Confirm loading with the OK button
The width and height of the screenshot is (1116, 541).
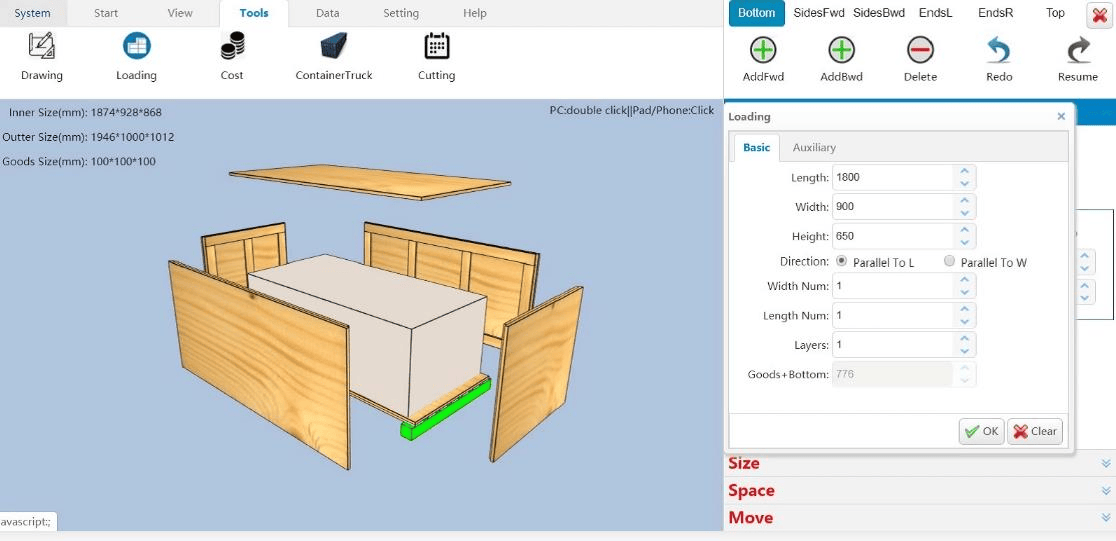point(981,431)
